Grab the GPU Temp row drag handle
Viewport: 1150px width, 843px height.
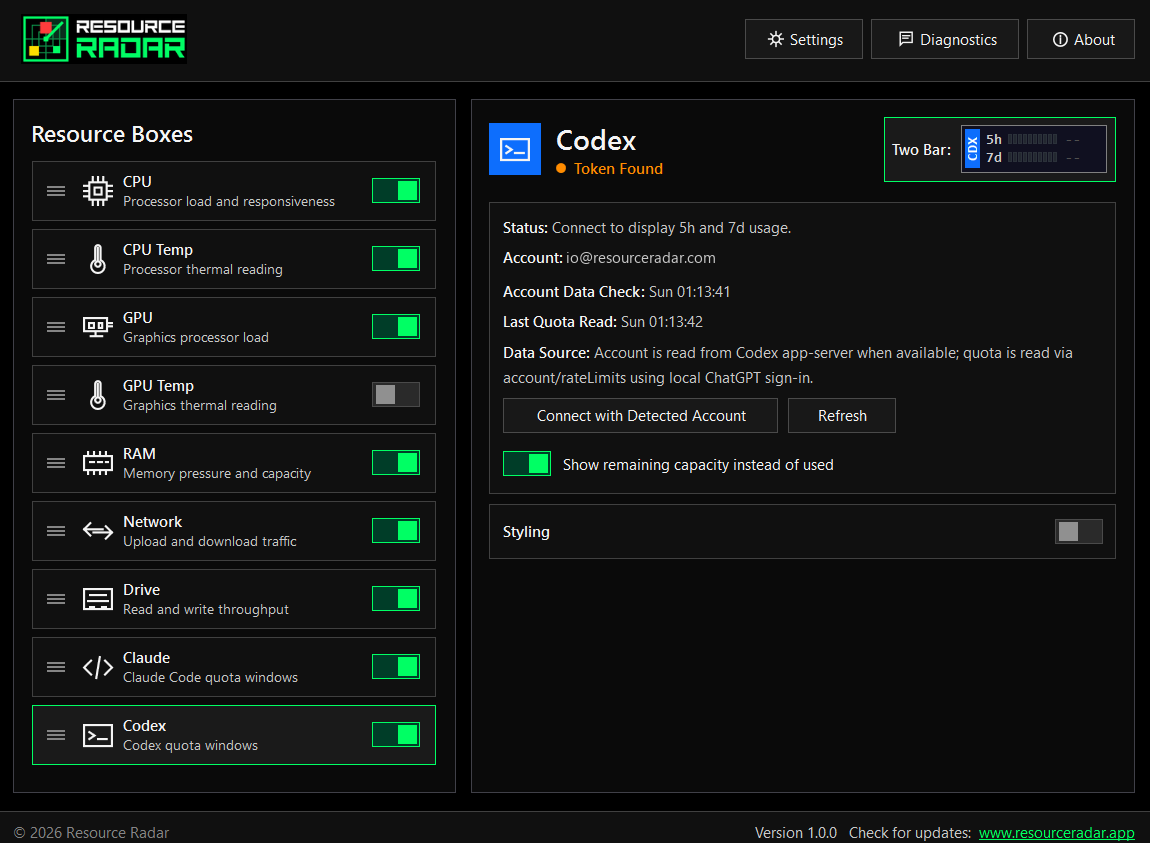[x=56, y=395]
